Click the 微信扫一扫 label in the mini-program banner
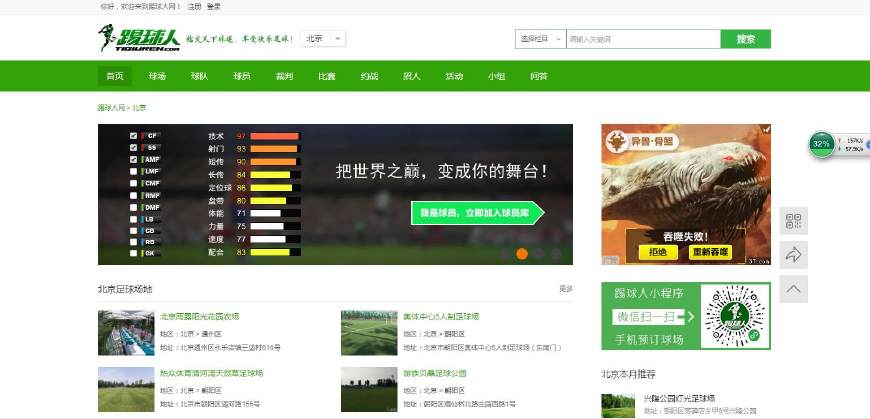Viewport: 870px width, 419px height. point(646,316)
